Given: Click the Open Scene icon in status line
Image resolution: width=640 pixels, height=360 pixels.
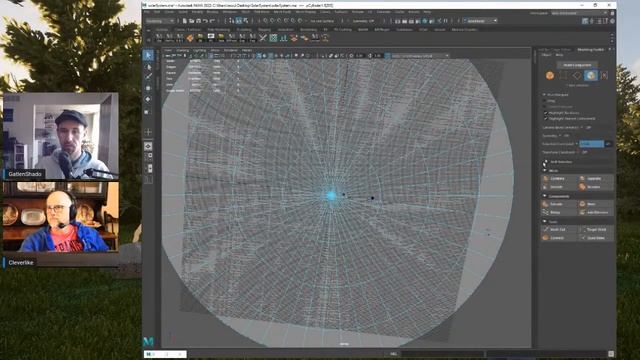Looking at the screenshot, I should point(191,21).
